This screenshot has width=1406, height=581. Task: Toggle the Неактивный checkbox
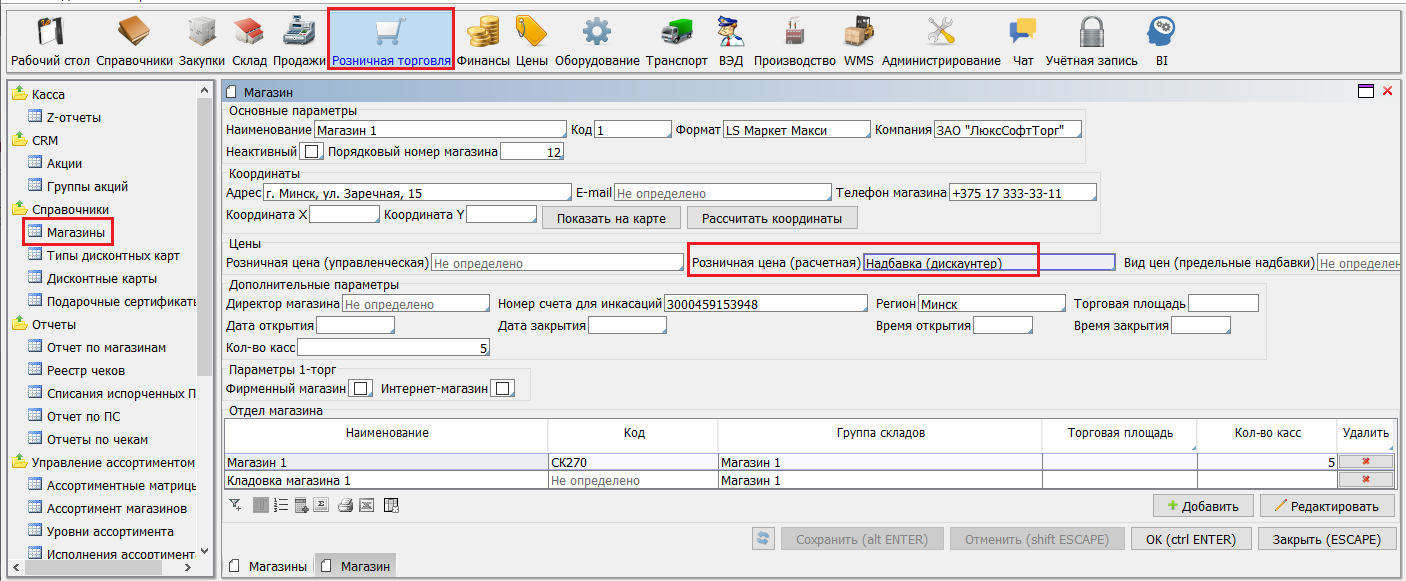pos(312,152)
